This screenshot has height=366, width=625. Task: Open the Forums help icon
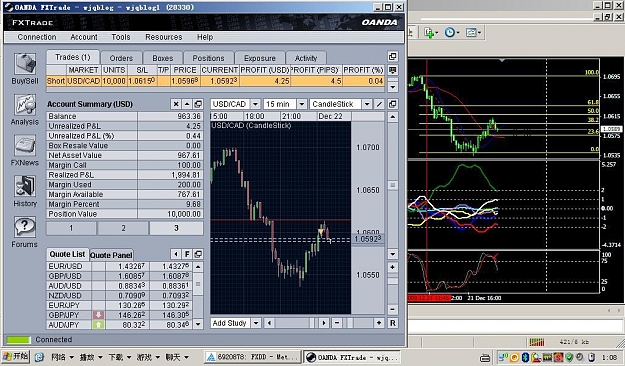pos(25,227)
